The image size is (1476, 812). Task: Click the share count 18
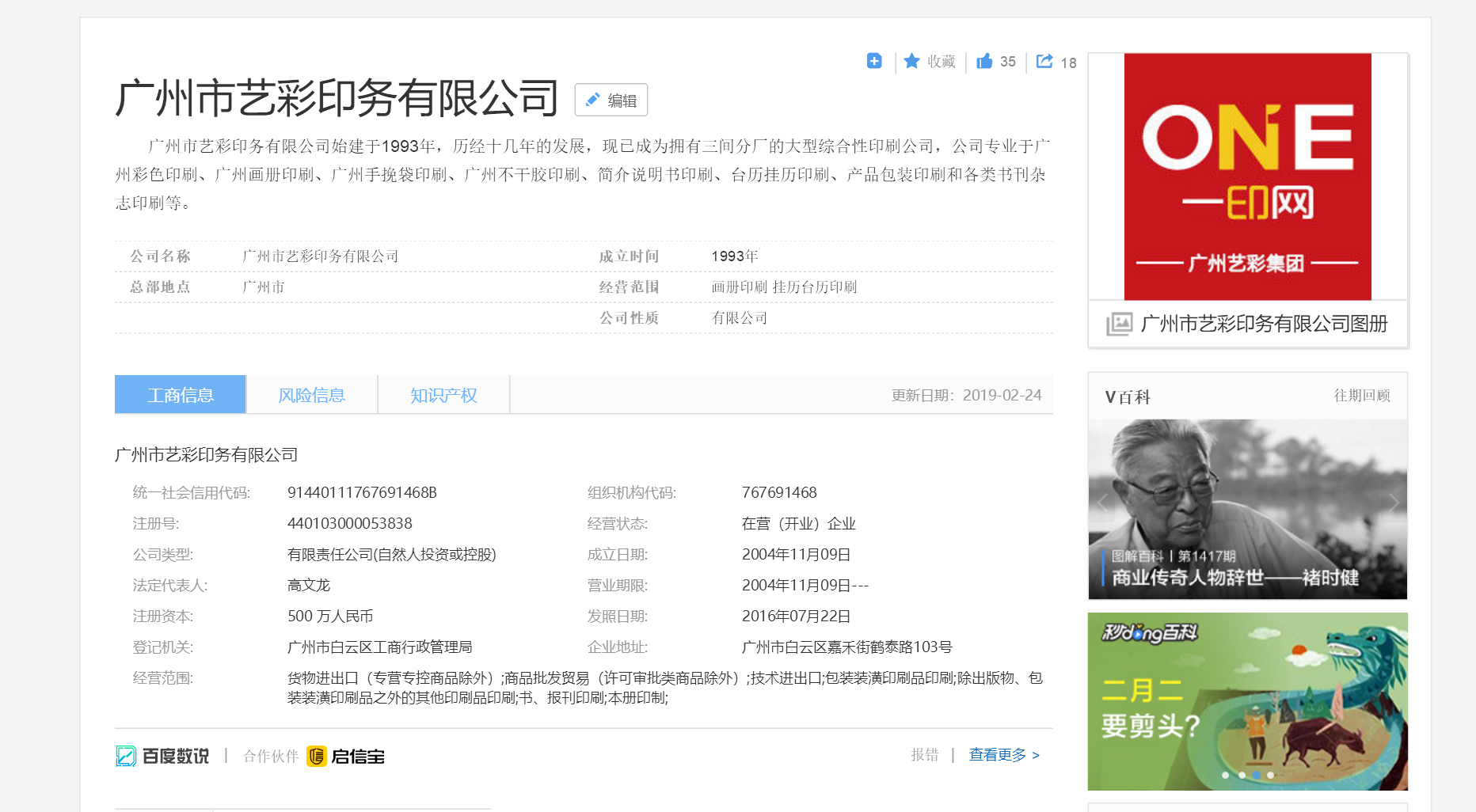pyautogui.click(x=1068, y=63)
